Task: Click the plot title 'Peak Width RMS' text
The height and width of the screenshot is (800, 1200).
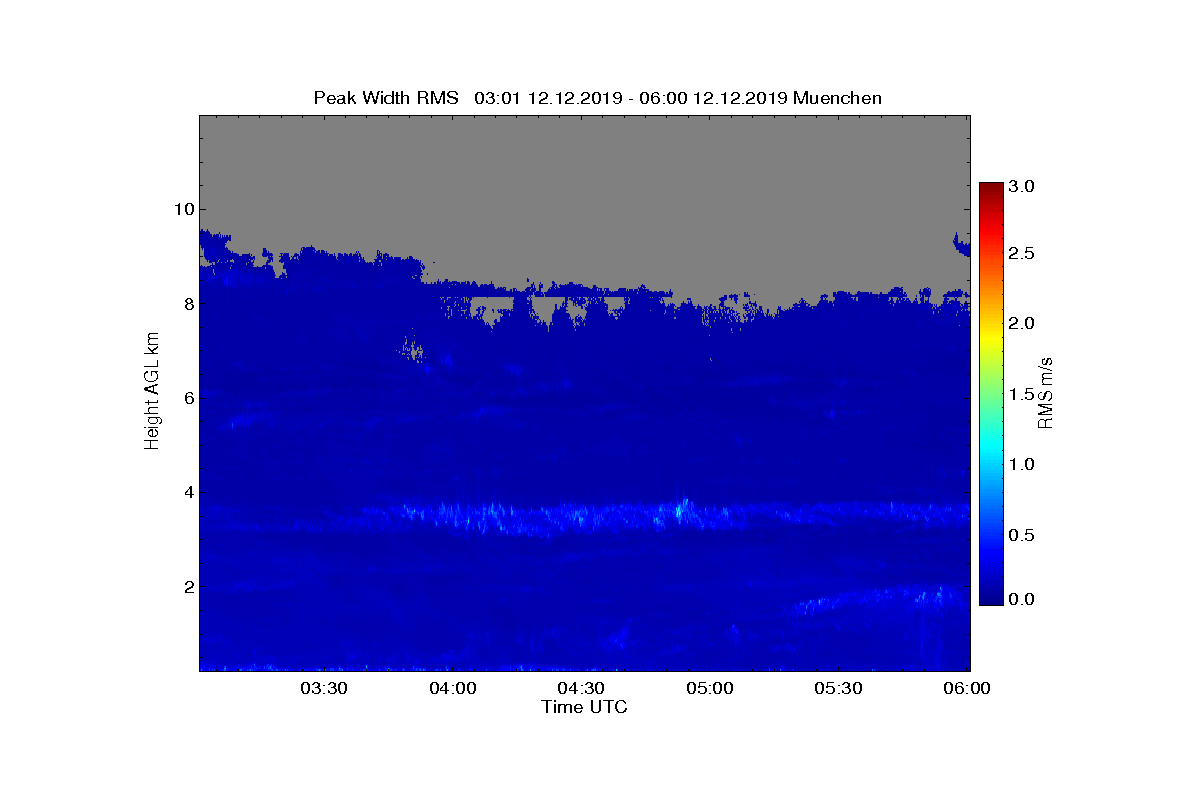Action: coord(386,98)
